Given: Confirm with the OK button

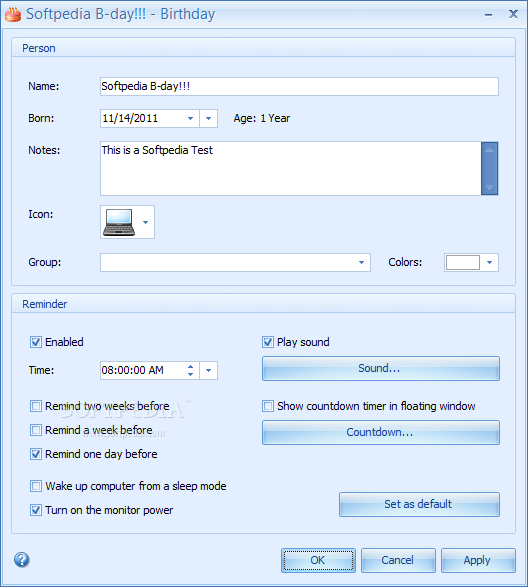Looking at the screenshot, I should pos(318,560).
